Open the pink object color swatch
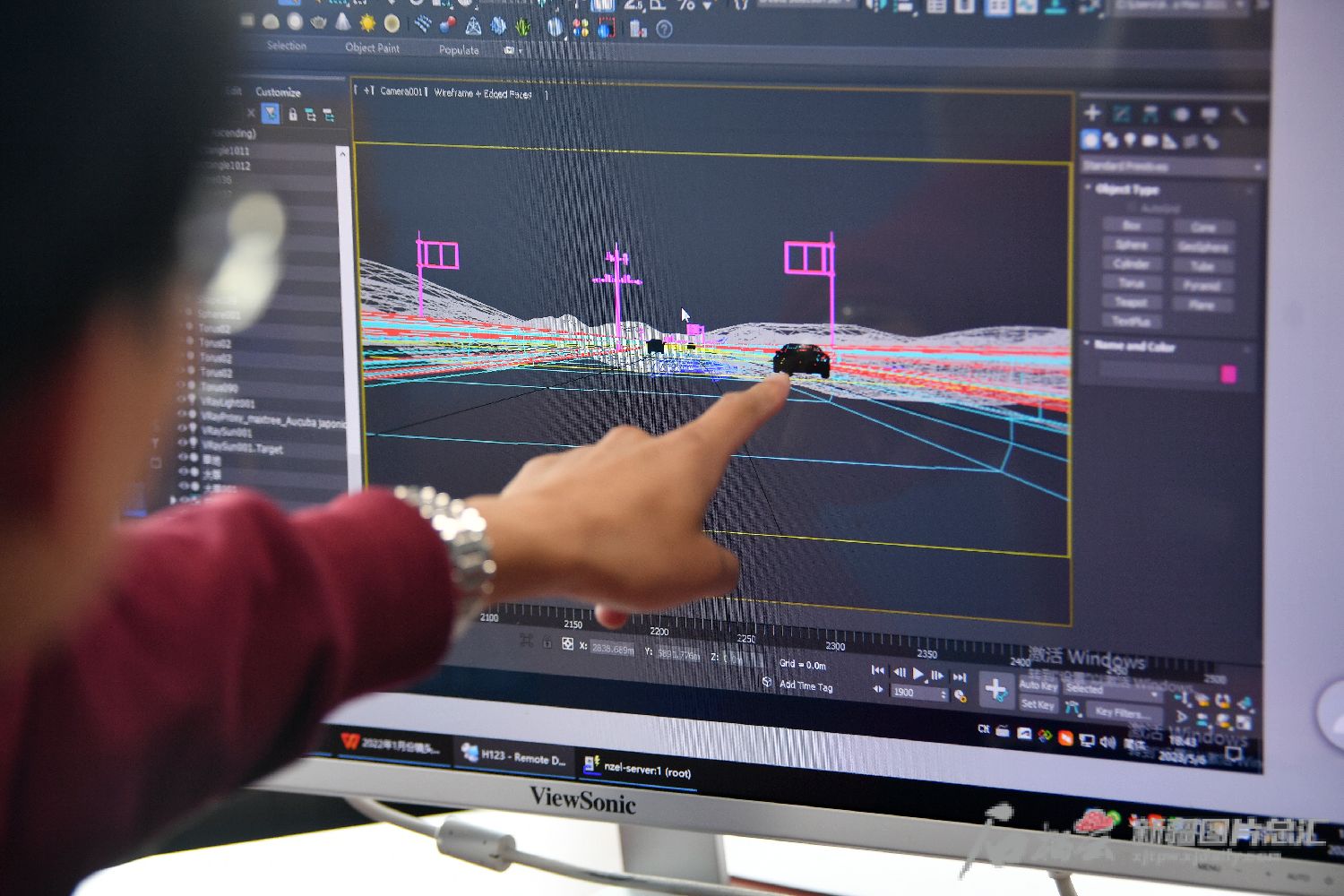 coord(1228,374)
